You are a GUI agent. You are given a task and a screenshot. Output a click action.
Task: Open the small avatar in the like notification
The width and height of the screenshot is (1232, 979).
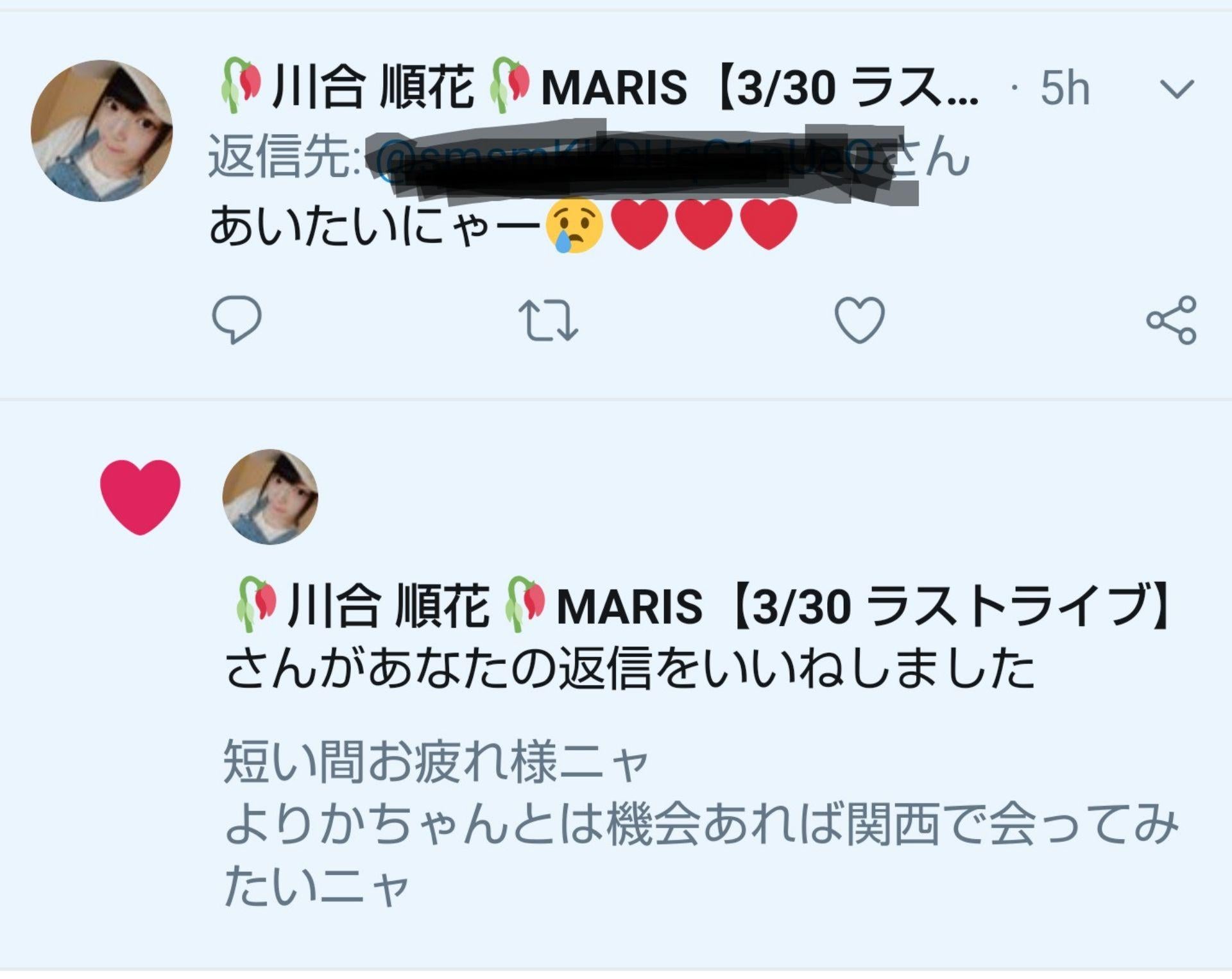(x=270, y=497)
